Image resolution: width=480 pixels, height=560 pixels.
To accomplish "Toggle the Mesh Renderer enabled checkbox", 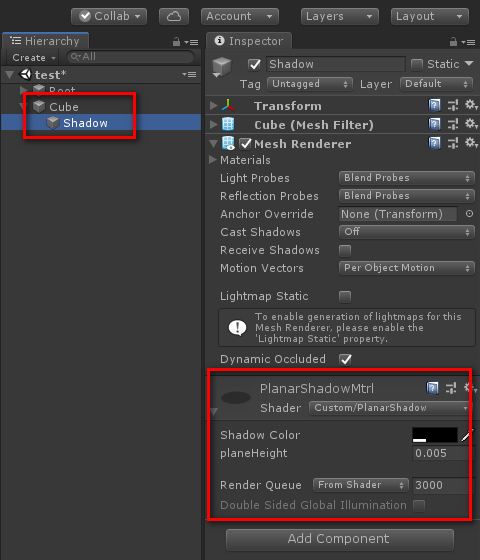I will tap(245, 144).
